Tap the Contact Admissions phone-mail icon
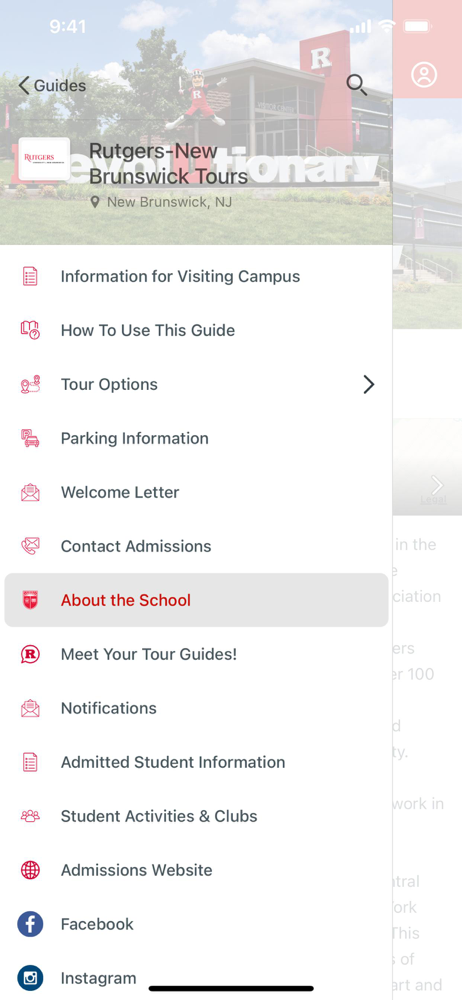Image resolution: width=462 pixels, height=1000 pixels. tap(30, 546)
